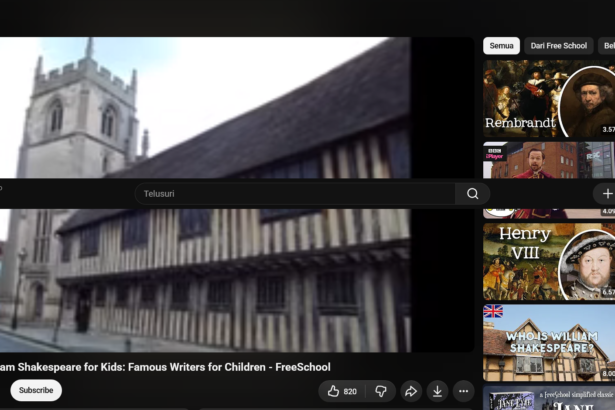615x410 pixels.
Task: Open the Rembrandt video thumbnail
Action: pyautogui.click(x=549, y=98)
